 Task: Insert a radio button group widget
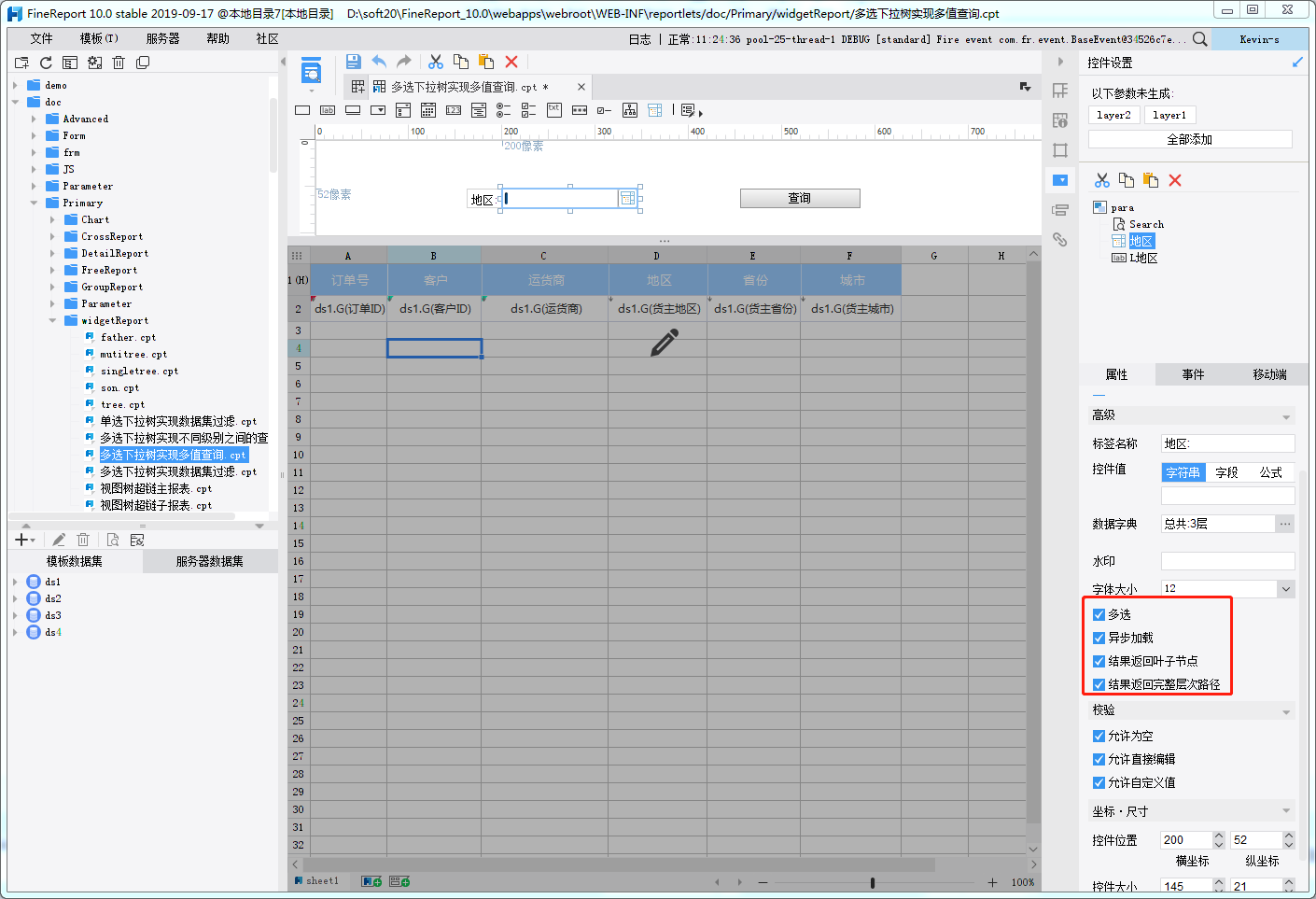pyautogui.click(x=504, y=110)
